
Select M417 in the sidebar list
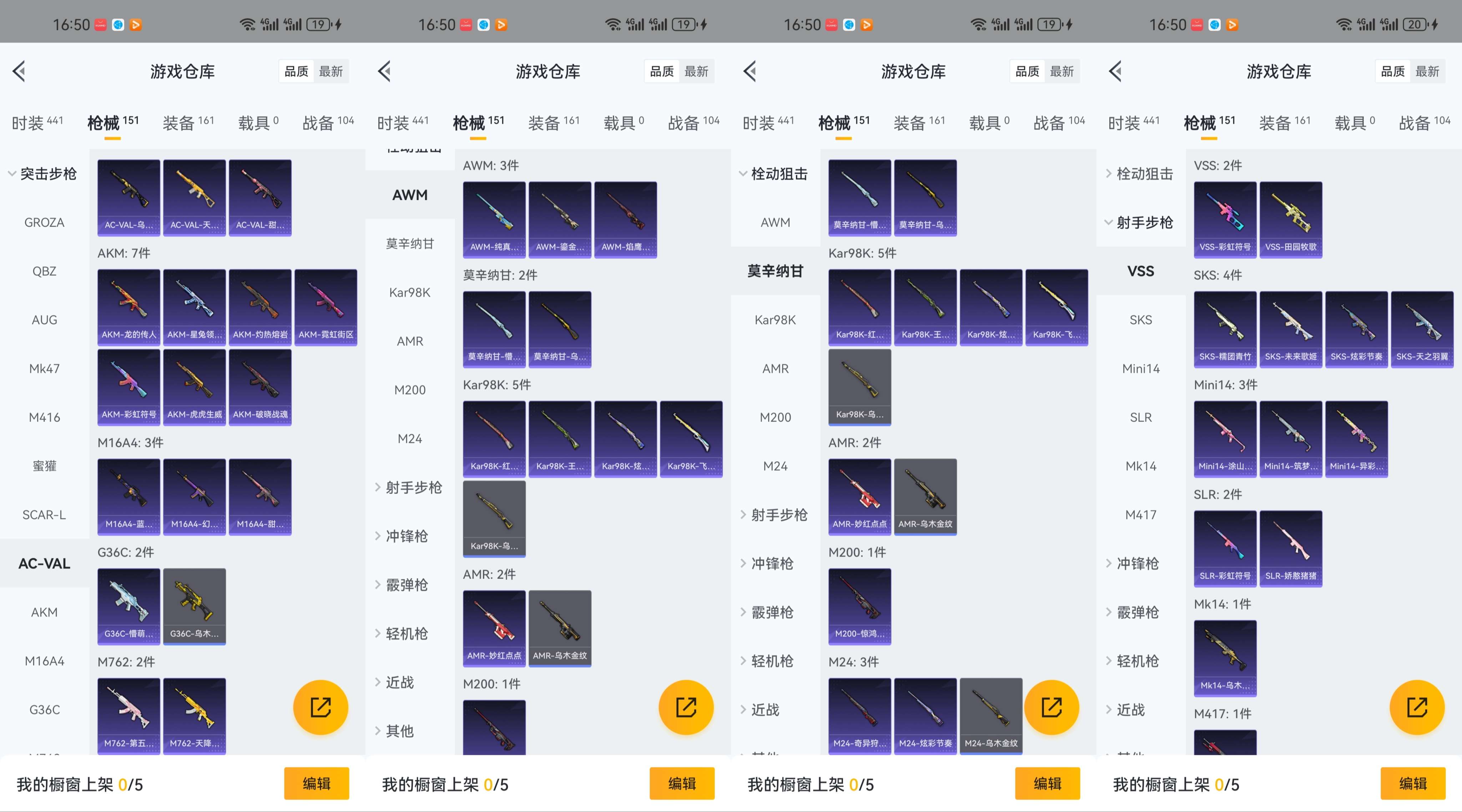[x=1141, y=515]
